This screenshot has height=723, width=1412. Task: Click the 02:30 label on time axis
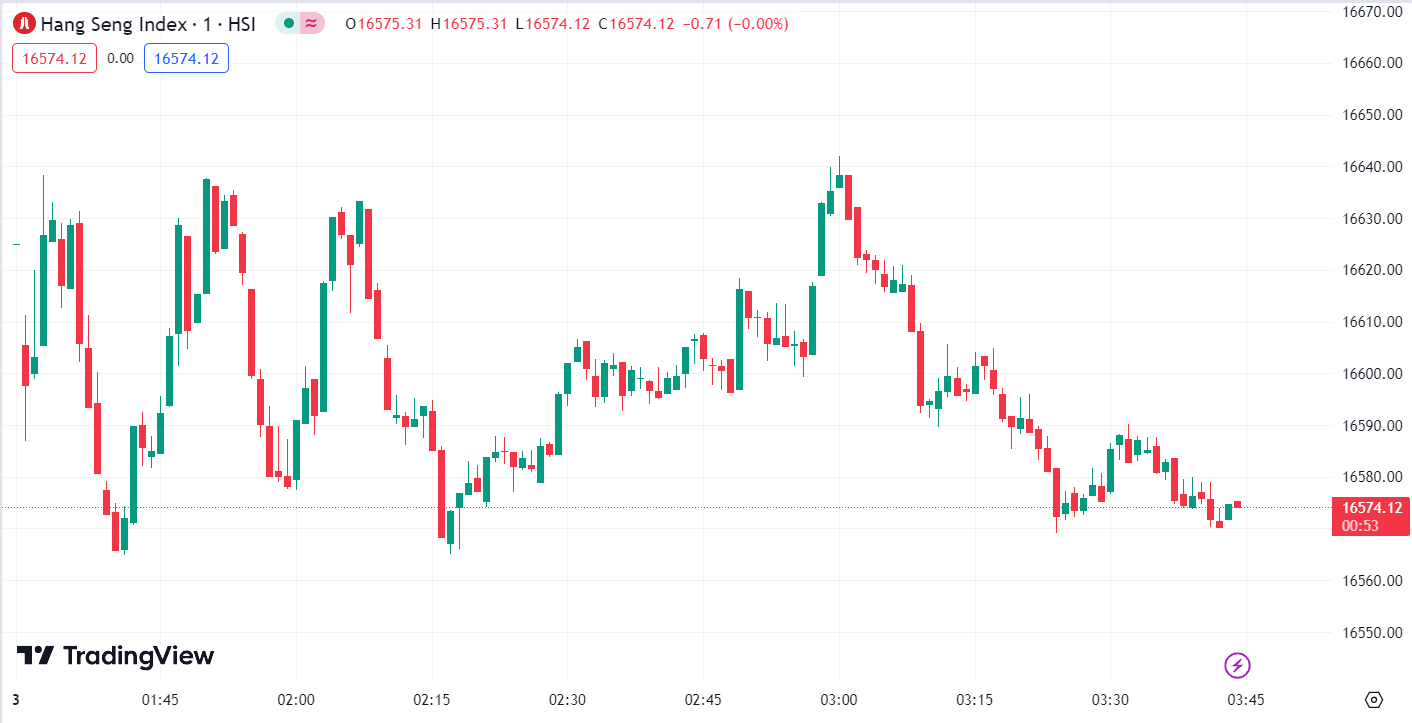coord(566,699)
